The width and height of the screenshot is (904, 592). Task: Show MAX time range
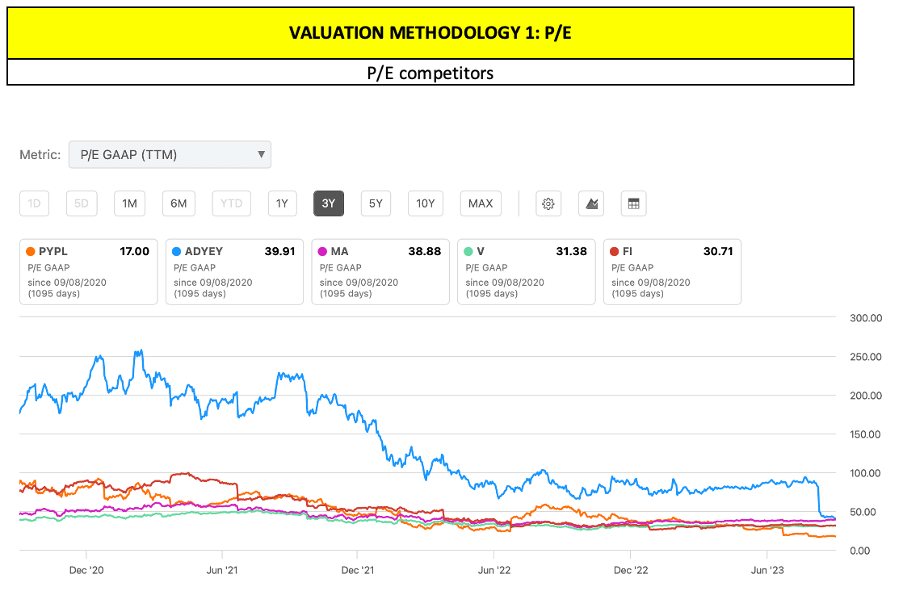pyautogui.click(x=480, y=204)
